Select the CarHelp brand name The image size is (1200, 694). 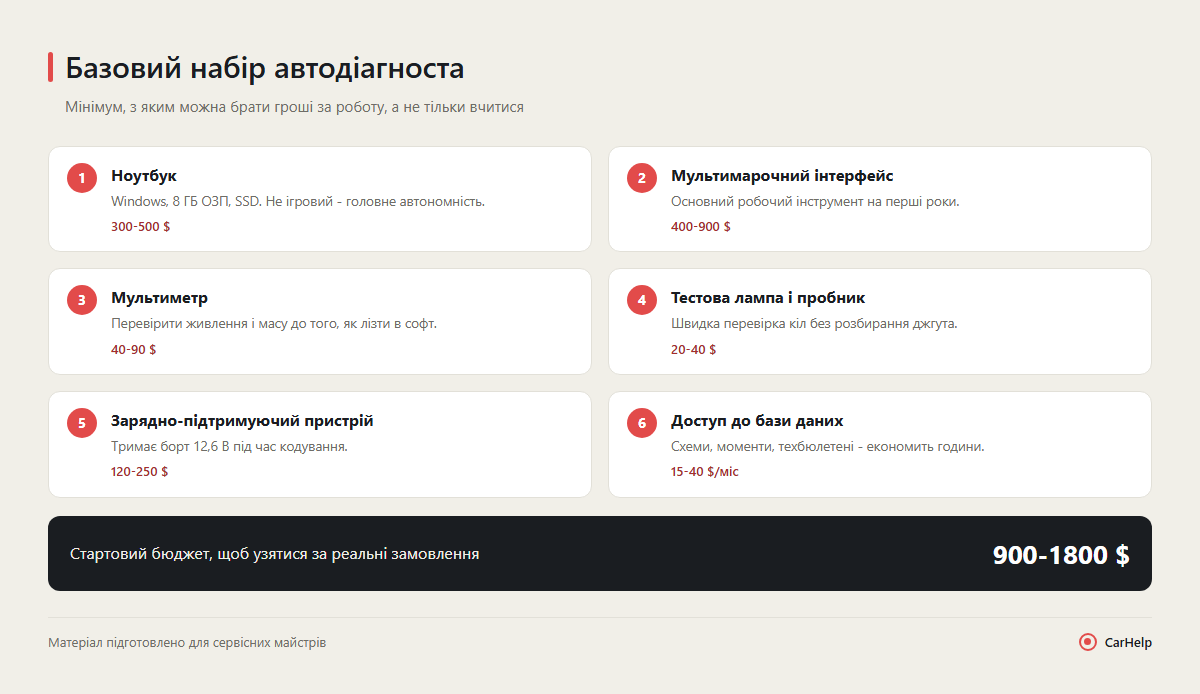click(x=1128, y=643)
